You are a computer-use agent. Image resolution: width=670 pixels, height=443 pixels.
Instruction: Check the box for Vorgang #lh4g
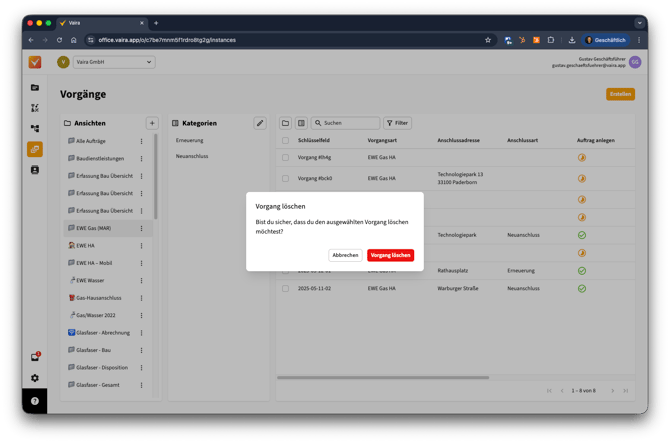point(285,158)
